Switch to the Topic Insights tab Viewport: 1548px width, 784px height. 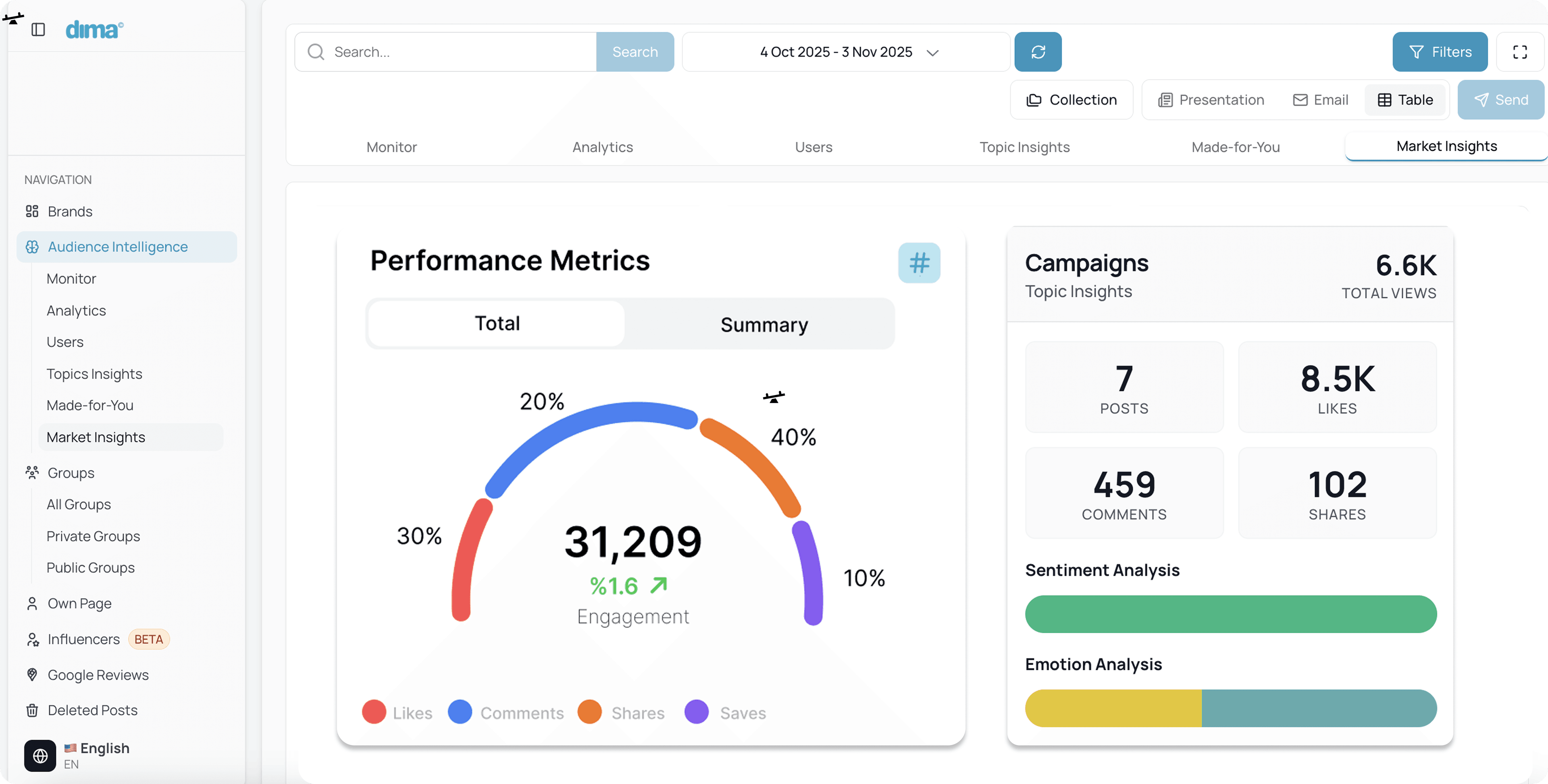[1024, 147]
